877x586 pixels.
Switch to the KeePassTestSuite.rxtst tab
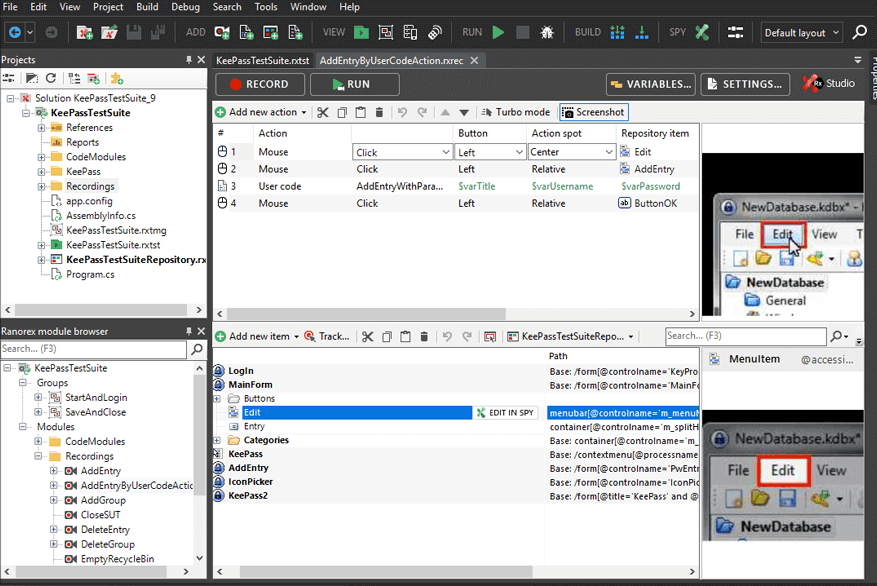262,60
